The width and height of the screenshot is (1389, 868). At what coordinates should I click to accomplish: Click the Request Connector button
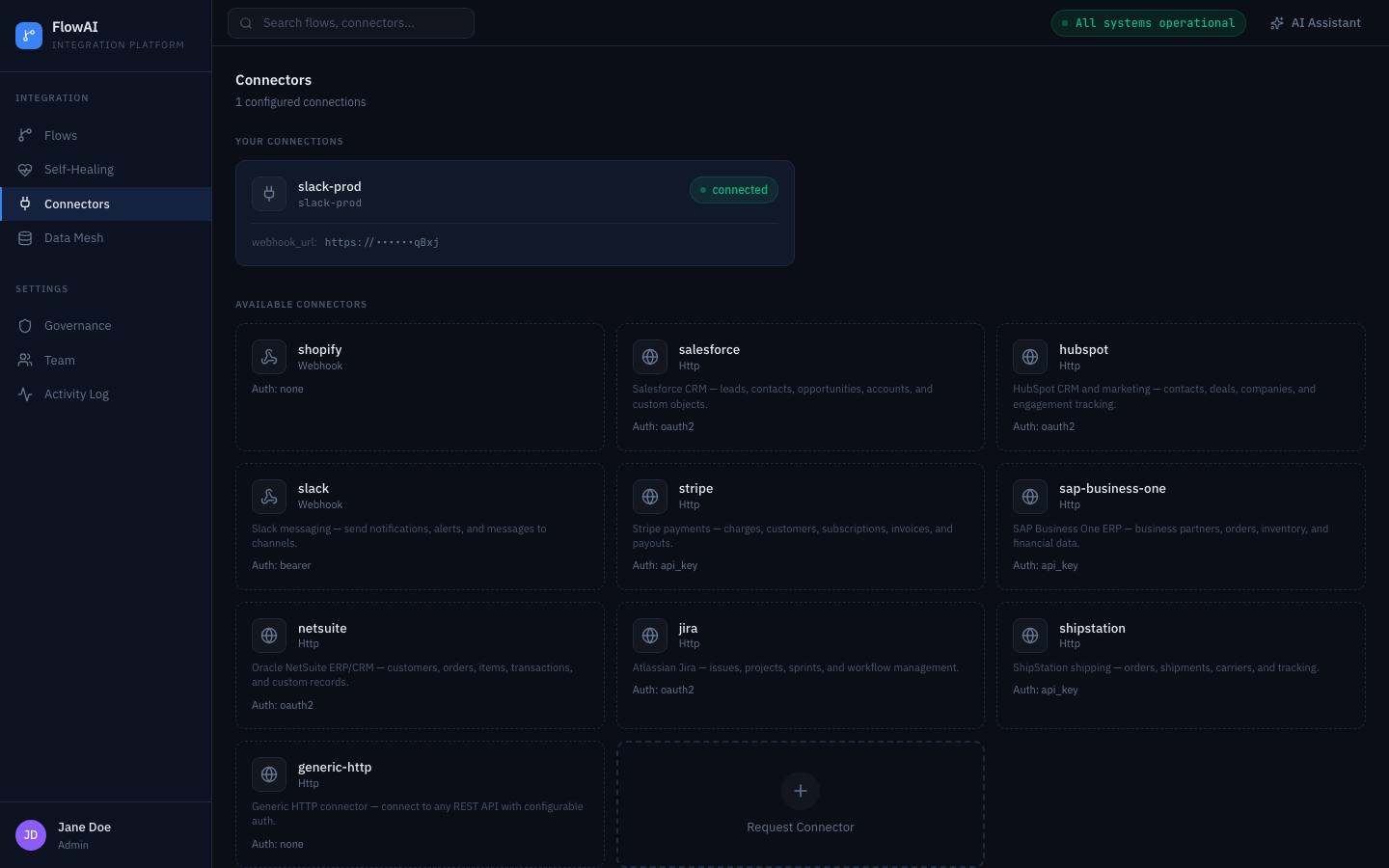[801, 803]
